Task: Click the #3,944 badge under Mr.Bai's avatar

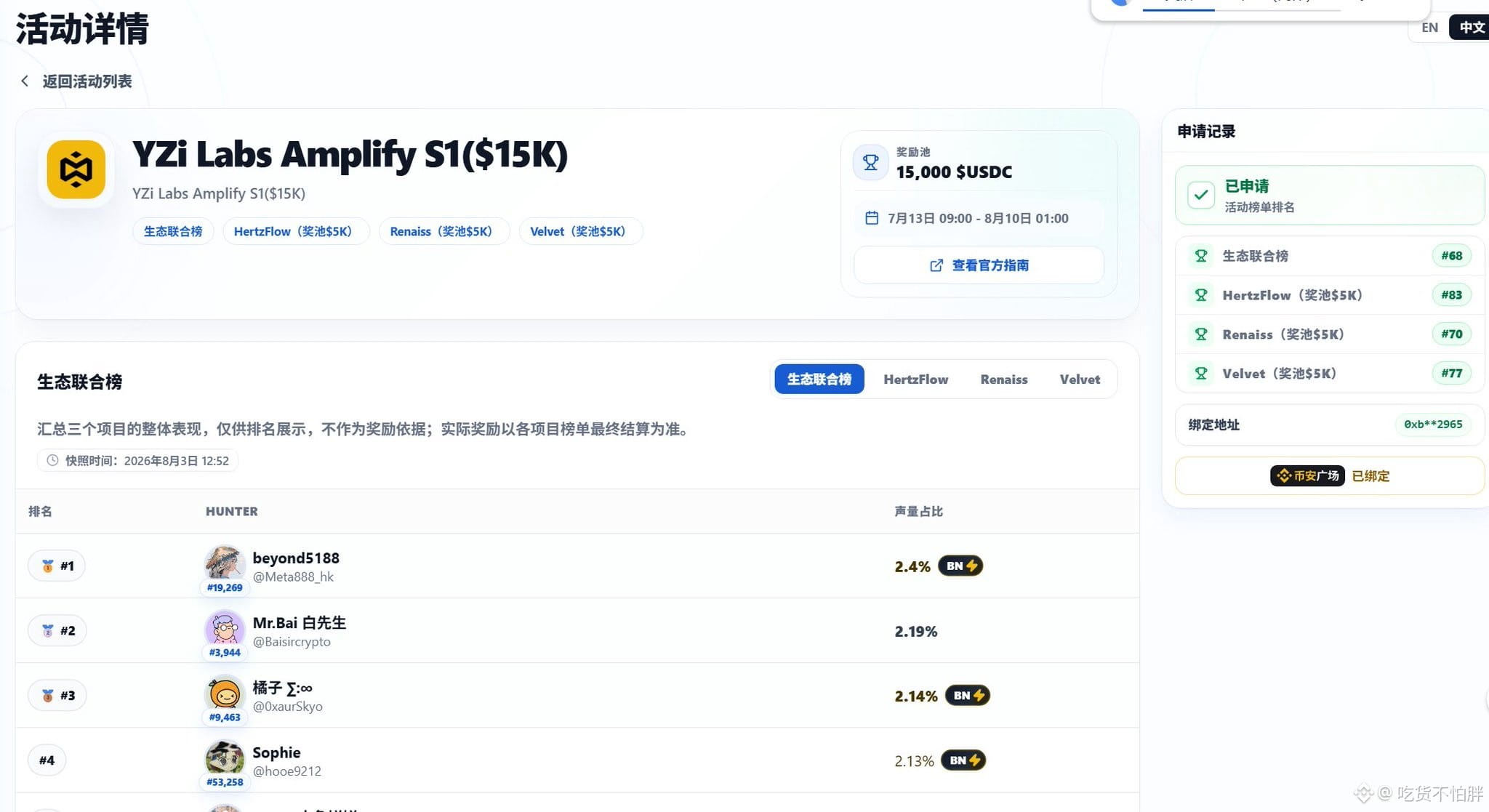Action: pos(225,652)
